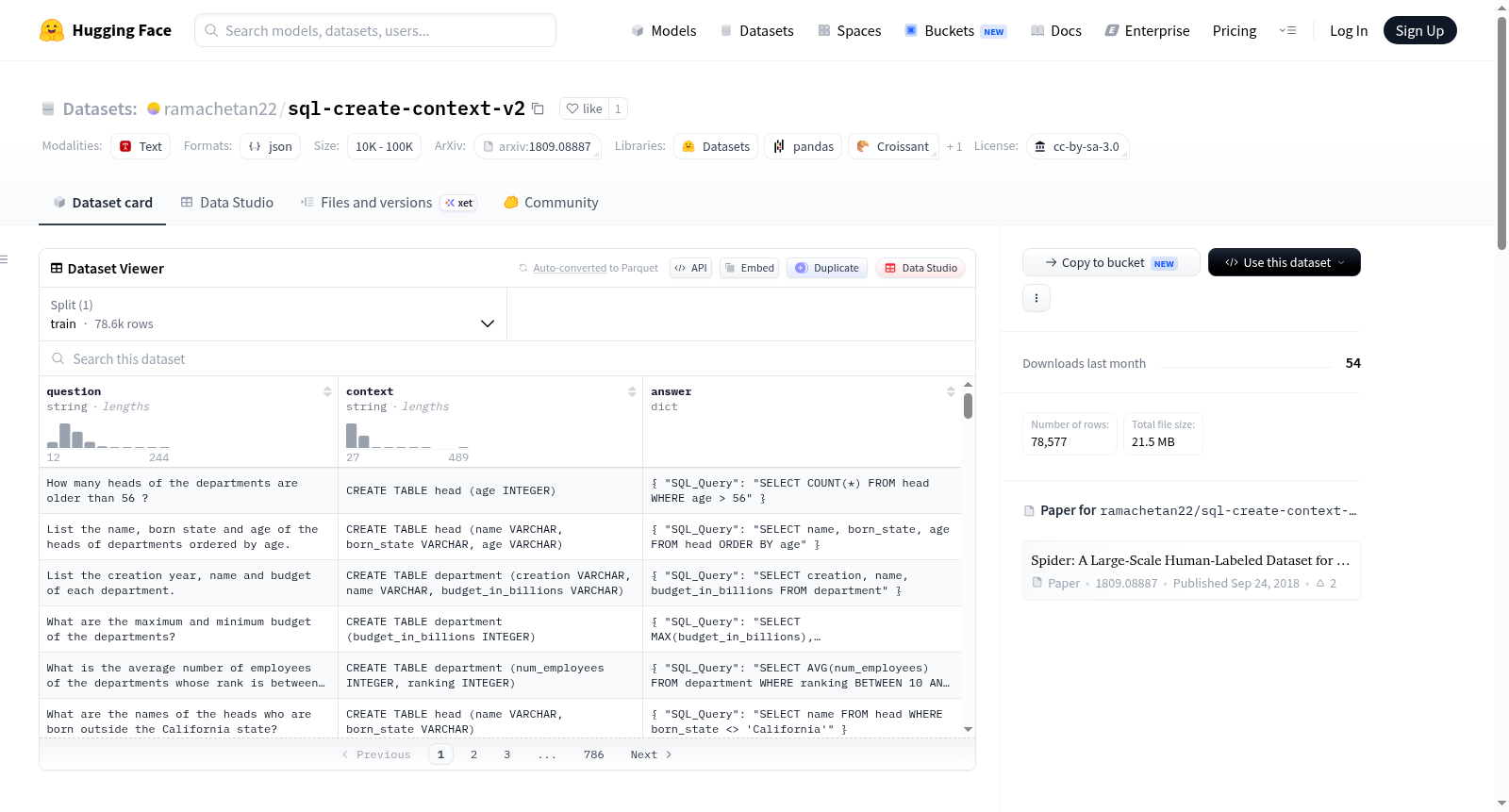Open Spaces in navigation
This screenshot has width=1509, height=812.
[849, 30]
